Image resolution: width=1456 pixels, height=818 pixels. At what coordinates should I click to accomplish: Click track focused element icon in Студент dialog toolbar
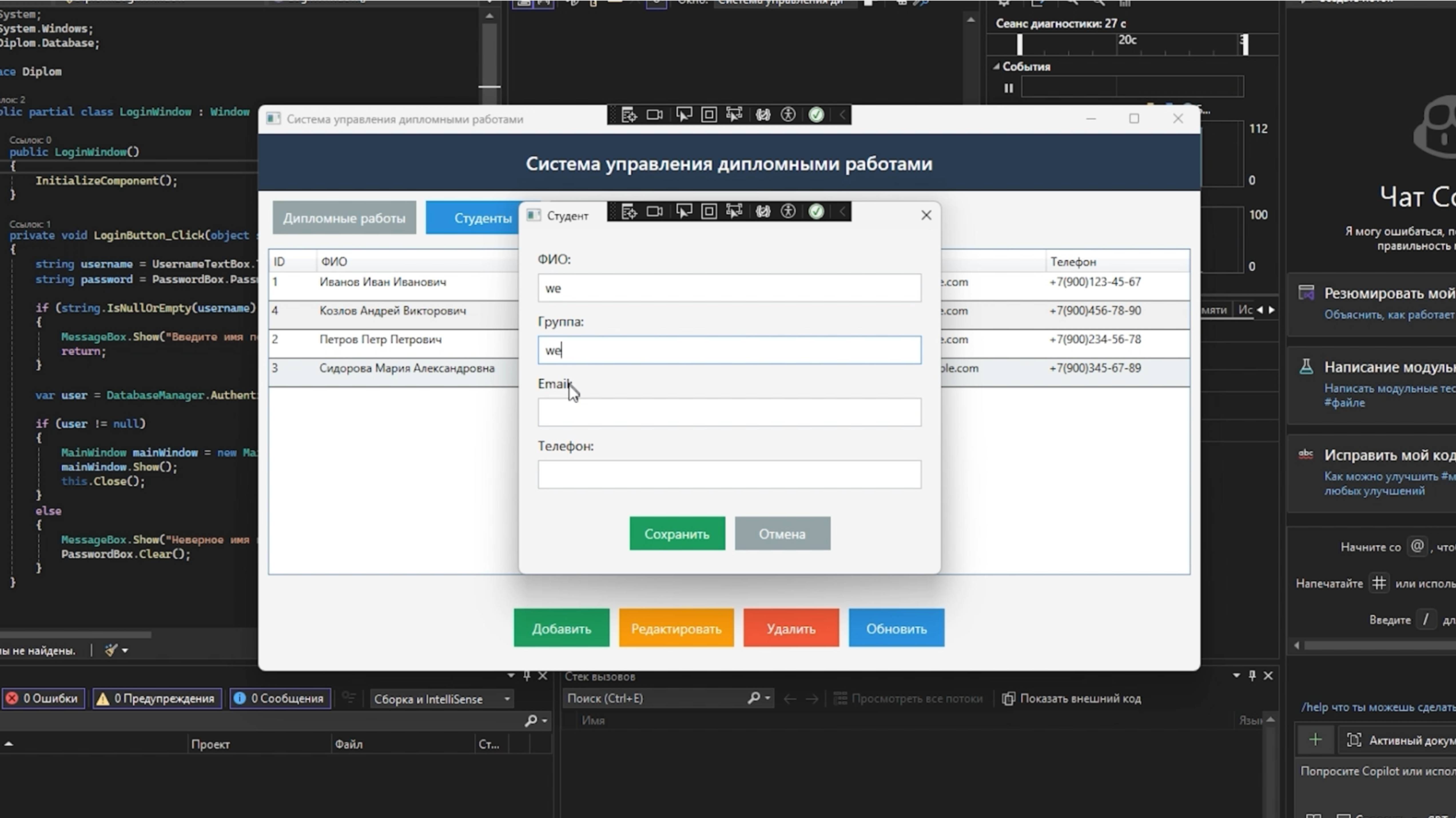(734, 212)
